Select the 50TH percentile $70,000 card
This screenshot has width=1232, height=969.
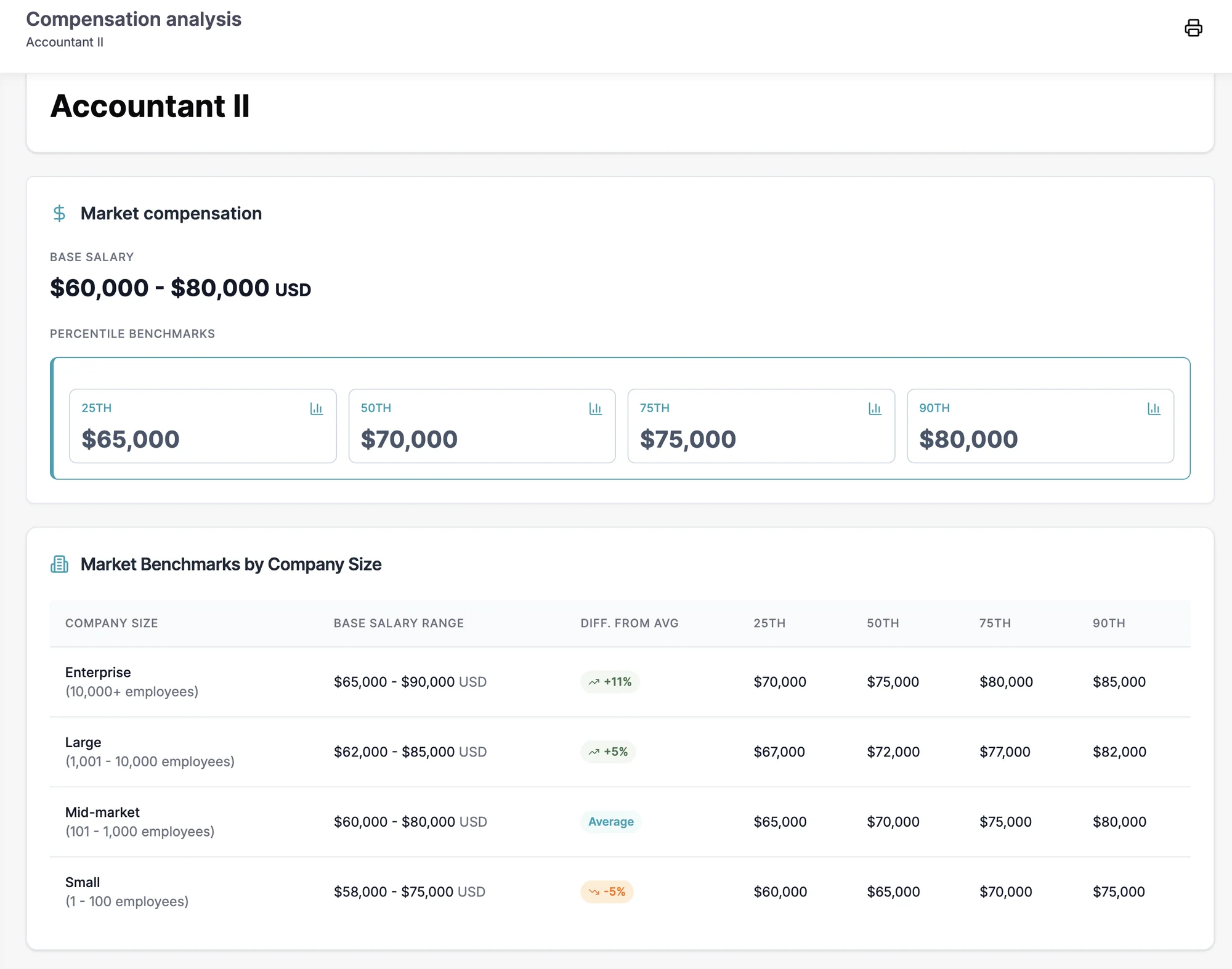click(482, 426)
